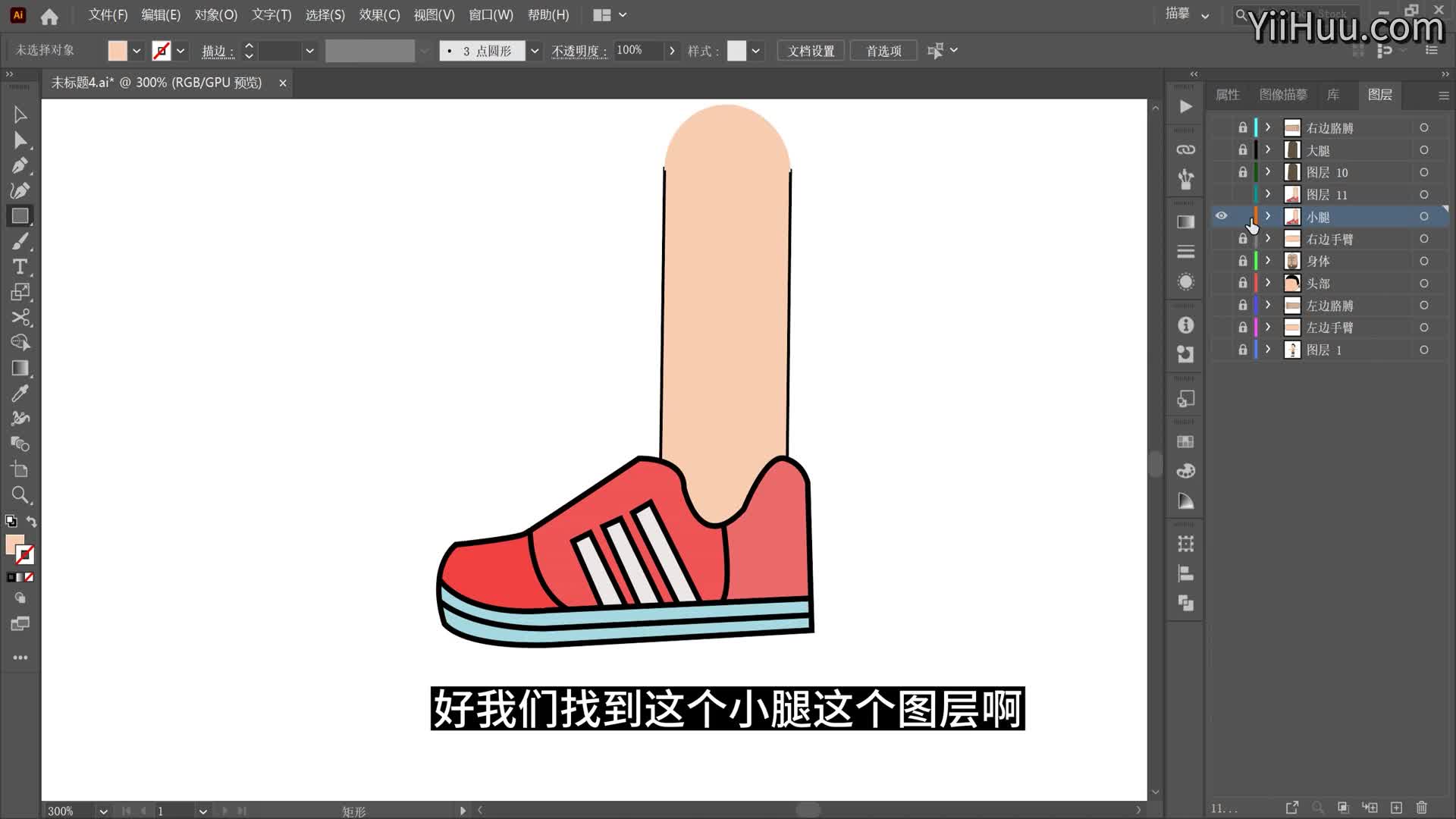Unlock the 图层 10 layer
Screen dimensions: 1456x819
click(x=1242, y=172)
